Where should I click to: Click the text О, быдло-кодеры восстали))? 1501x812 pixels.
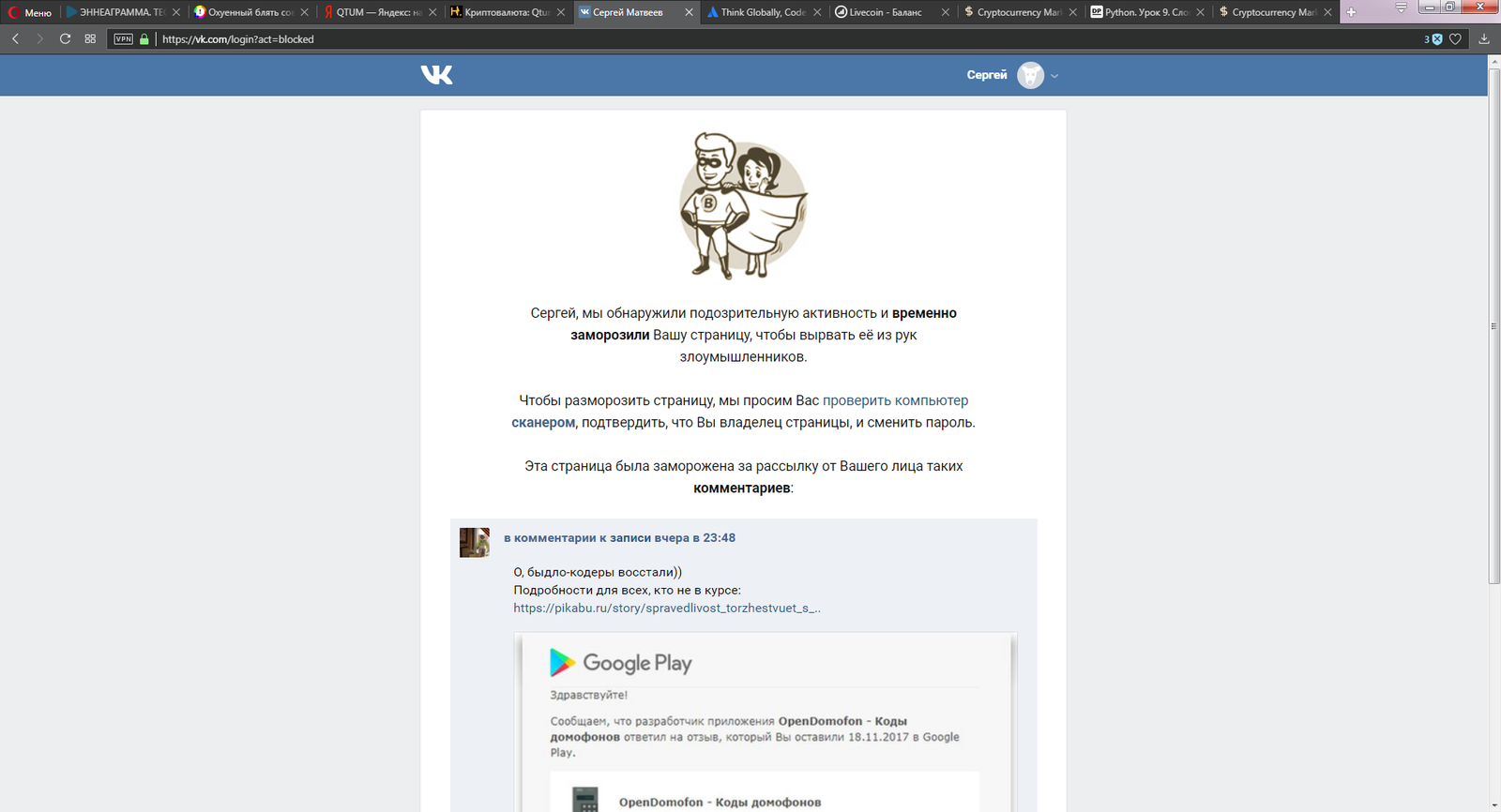coord(598,572)
